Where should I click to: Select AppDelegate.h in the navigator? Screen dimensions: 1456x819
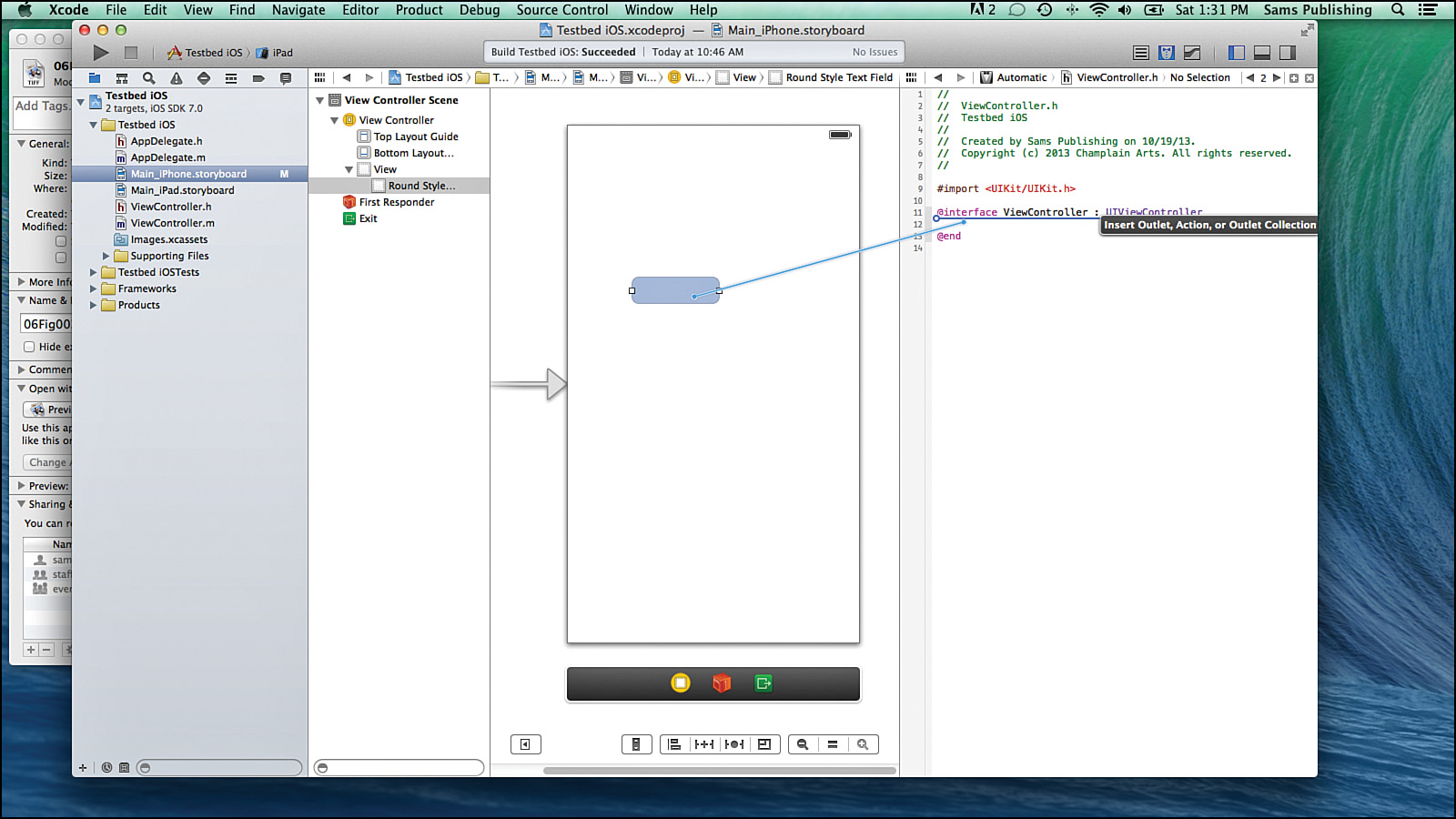167,142
